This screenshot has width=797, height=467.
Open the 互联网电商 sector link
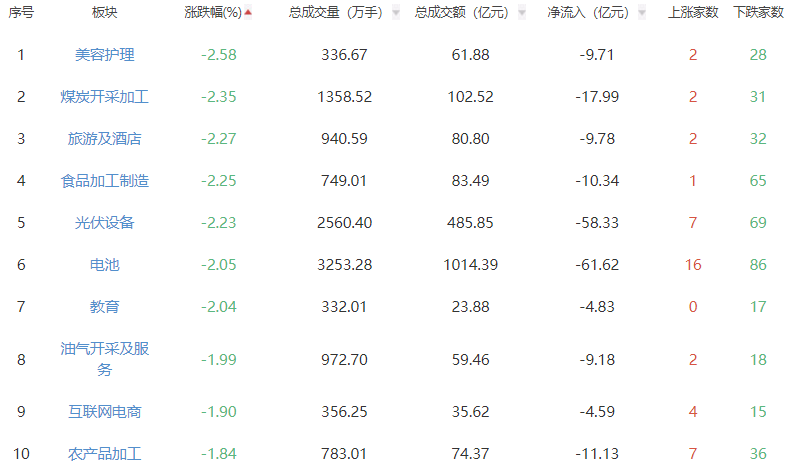pyautogui.click(x=104, y=411)
